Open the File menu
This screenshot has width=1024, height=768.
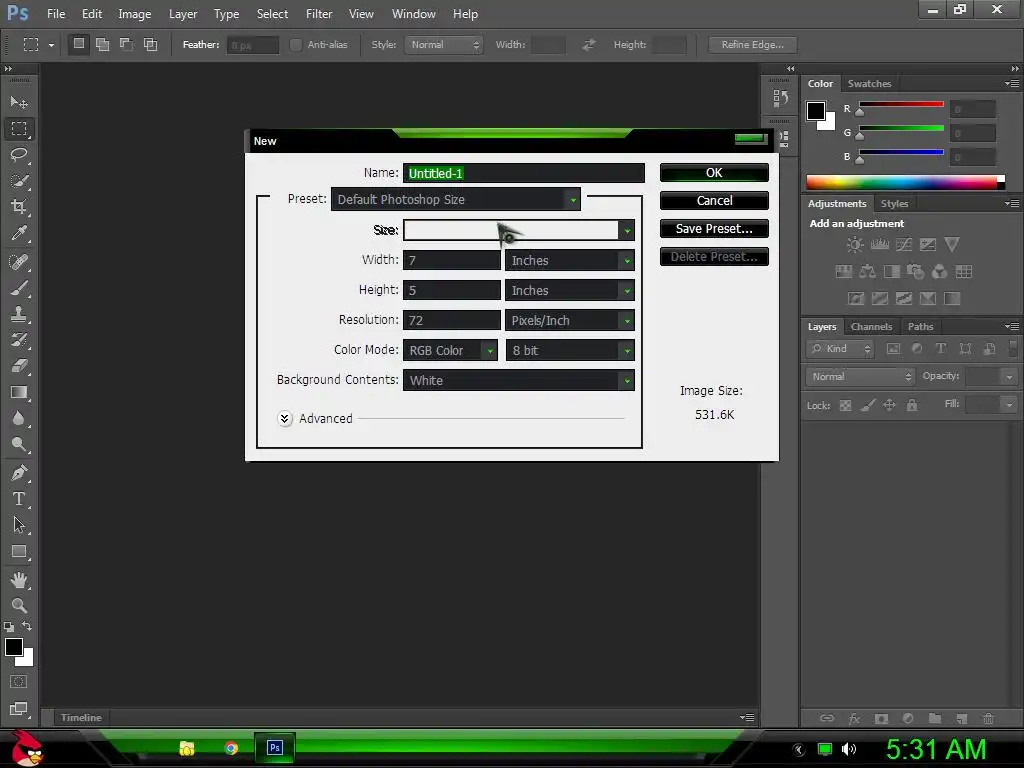point(56,14)
